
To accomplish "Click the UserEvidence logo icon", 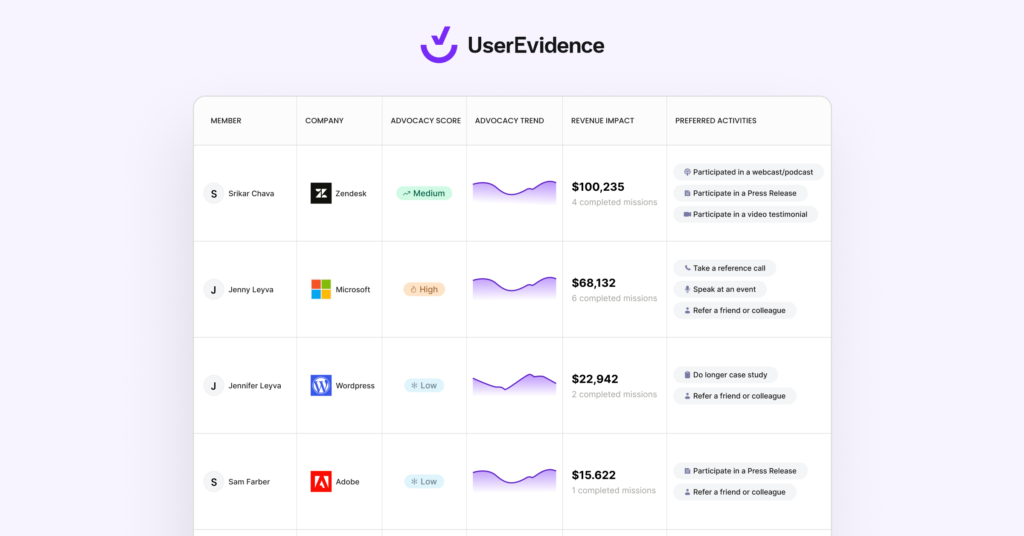I will 439,45.
